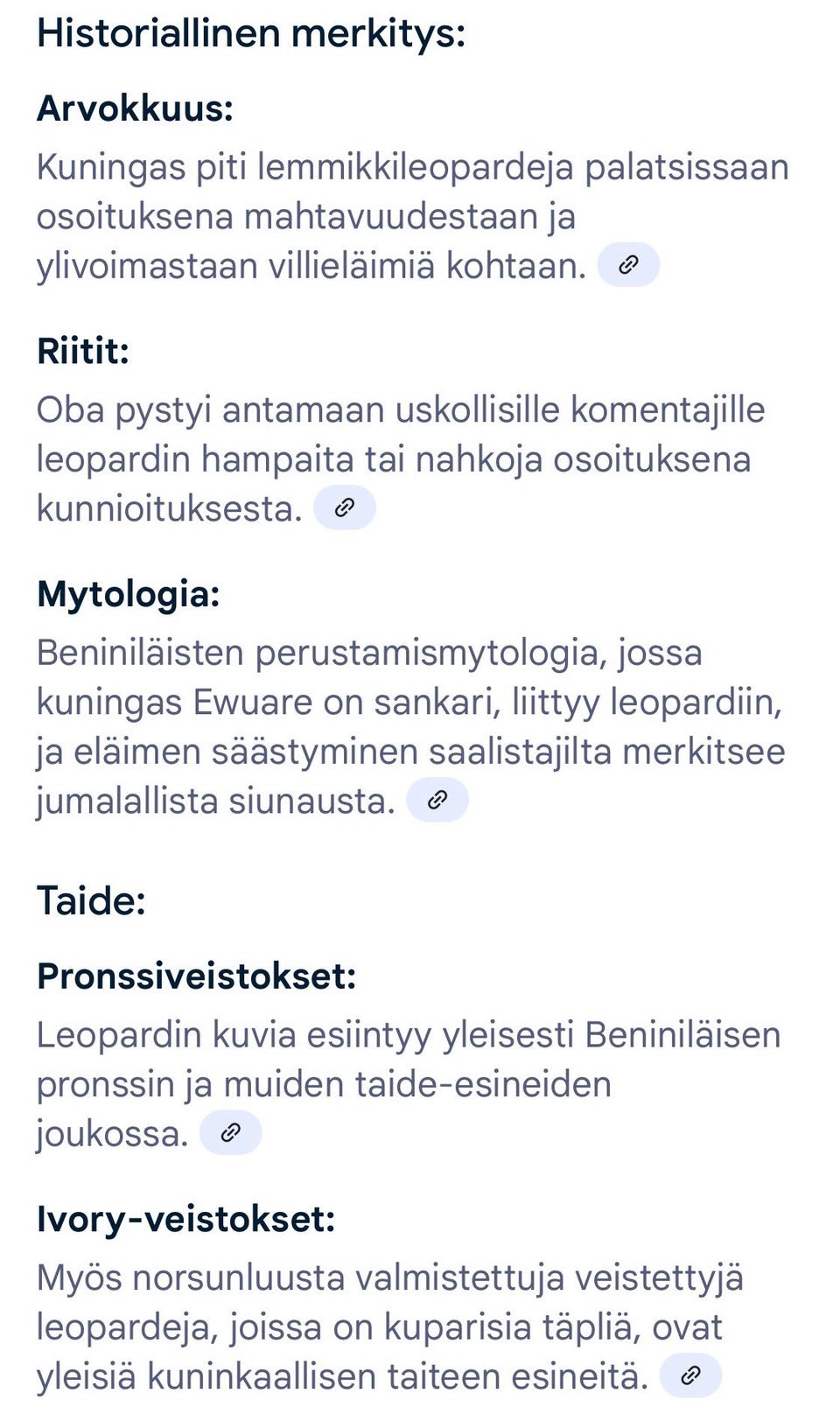This screenshot has height=1421, width=840.
Task: Tap the Ivory-veistokset subheading
Action: point(186,1219)
